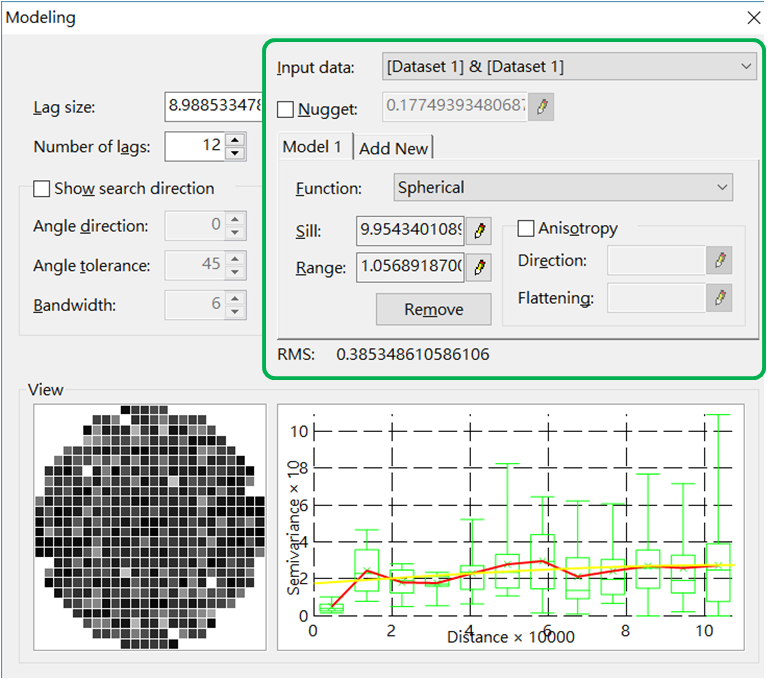The height and width of the screenshot is (679, 767).
Task: Click the Nugget value field
Action: [x=455, y=107]
